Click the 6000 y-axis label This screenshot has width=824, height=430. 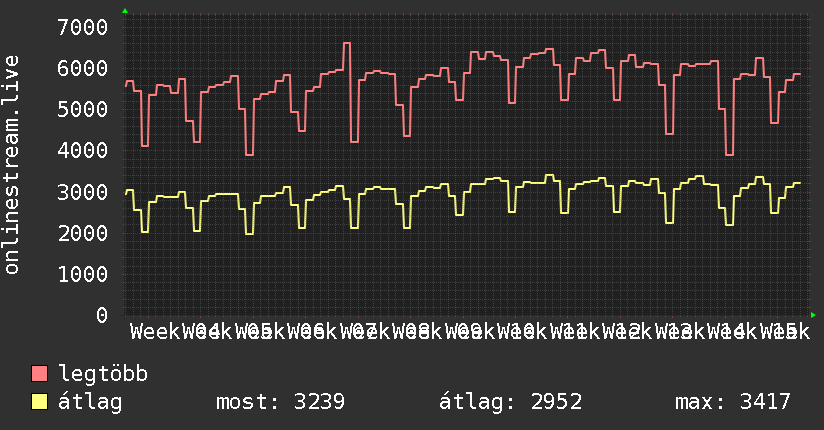83,68
